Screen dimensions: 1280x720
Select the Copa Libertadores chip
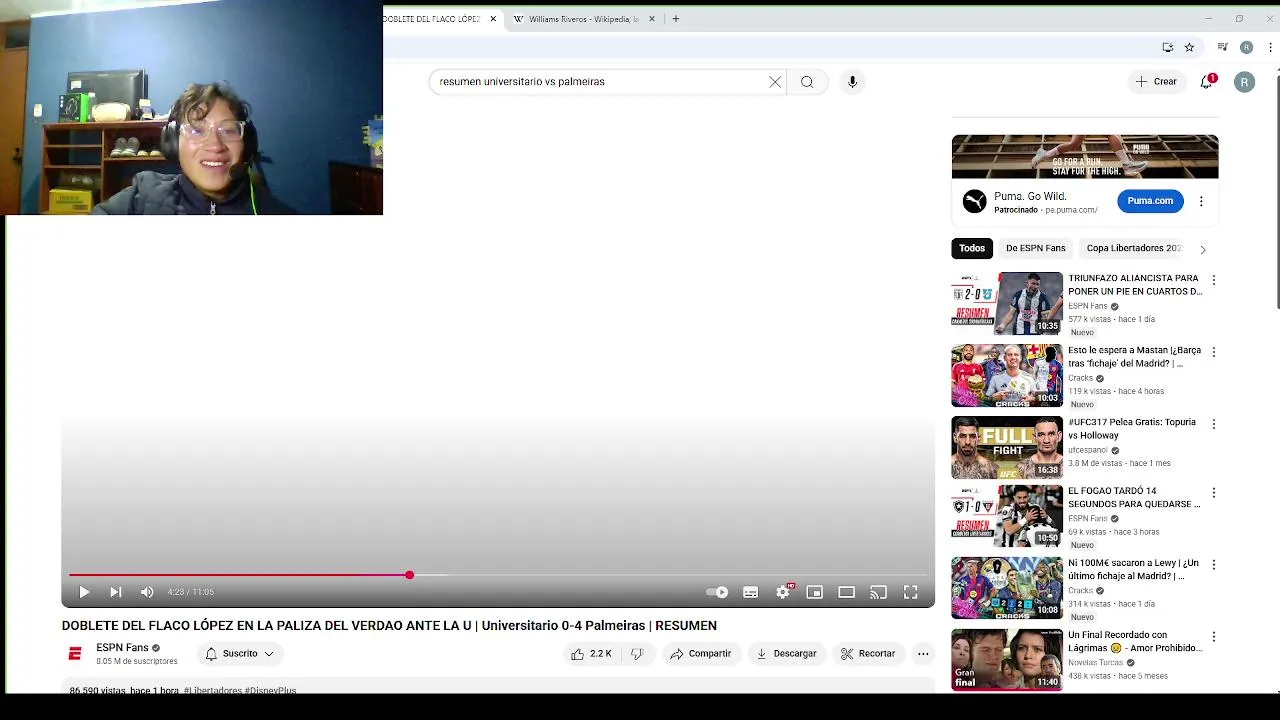pos(1134,248)
